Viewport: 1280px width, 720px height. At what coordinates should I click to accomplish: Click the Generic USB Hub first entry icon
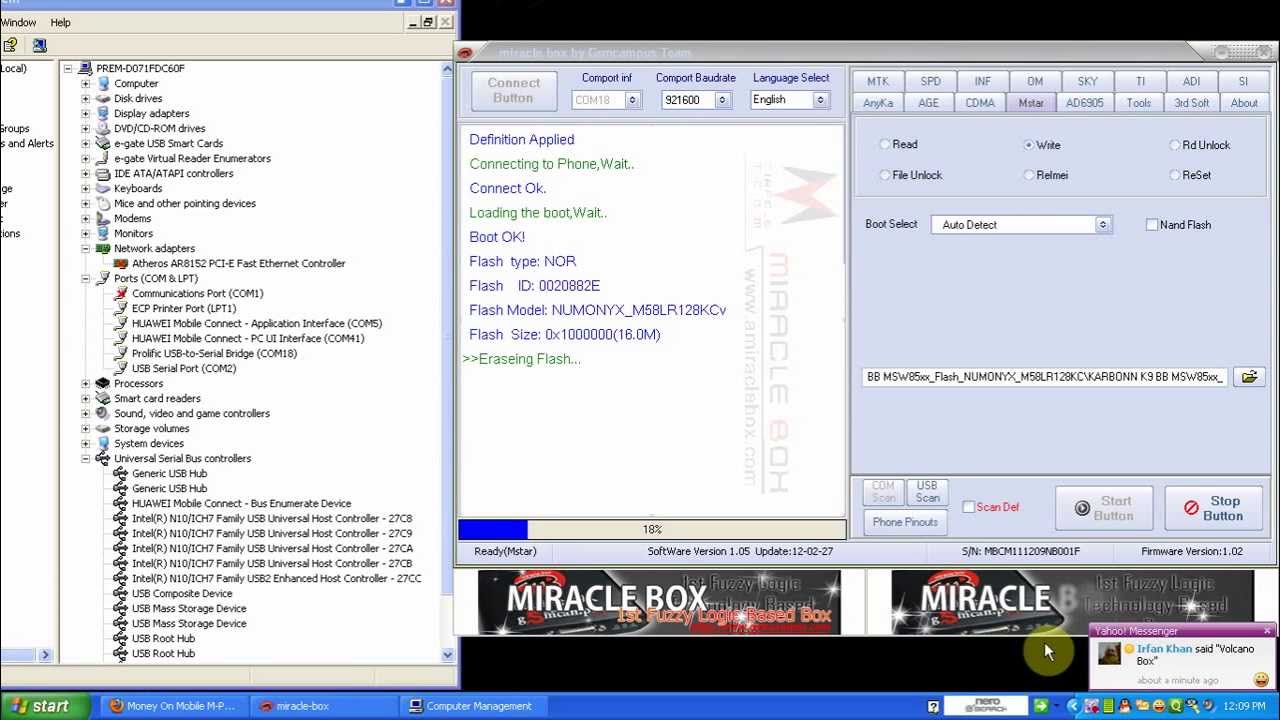click(120, 473)
